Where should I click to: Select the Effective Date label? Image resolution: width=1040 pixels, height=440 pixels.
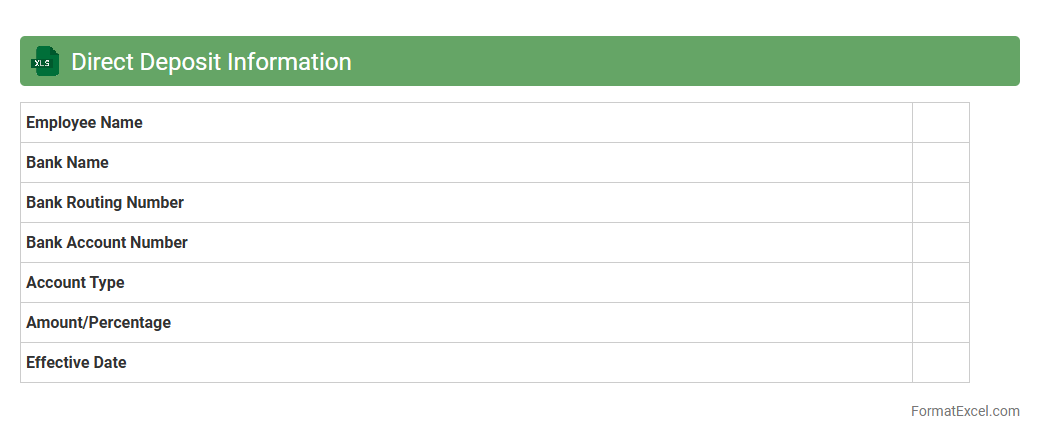pyautogui.click(x=76, y=363)
